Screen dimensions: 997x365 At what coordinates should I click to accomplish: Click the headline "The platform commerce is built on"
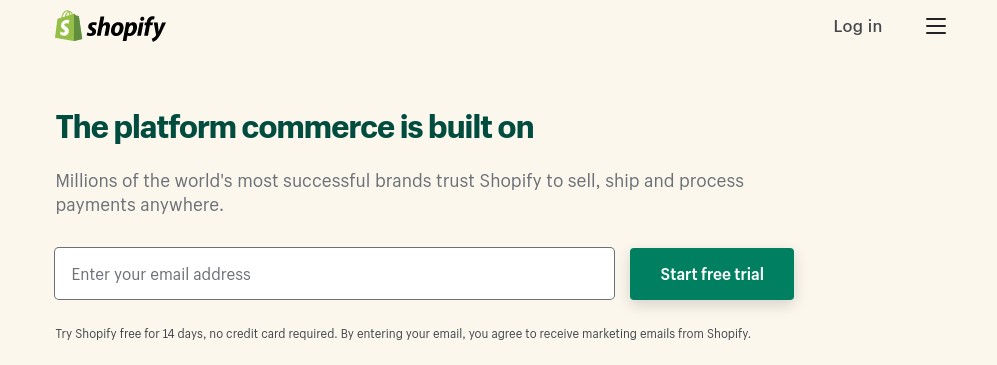(294, 127)
